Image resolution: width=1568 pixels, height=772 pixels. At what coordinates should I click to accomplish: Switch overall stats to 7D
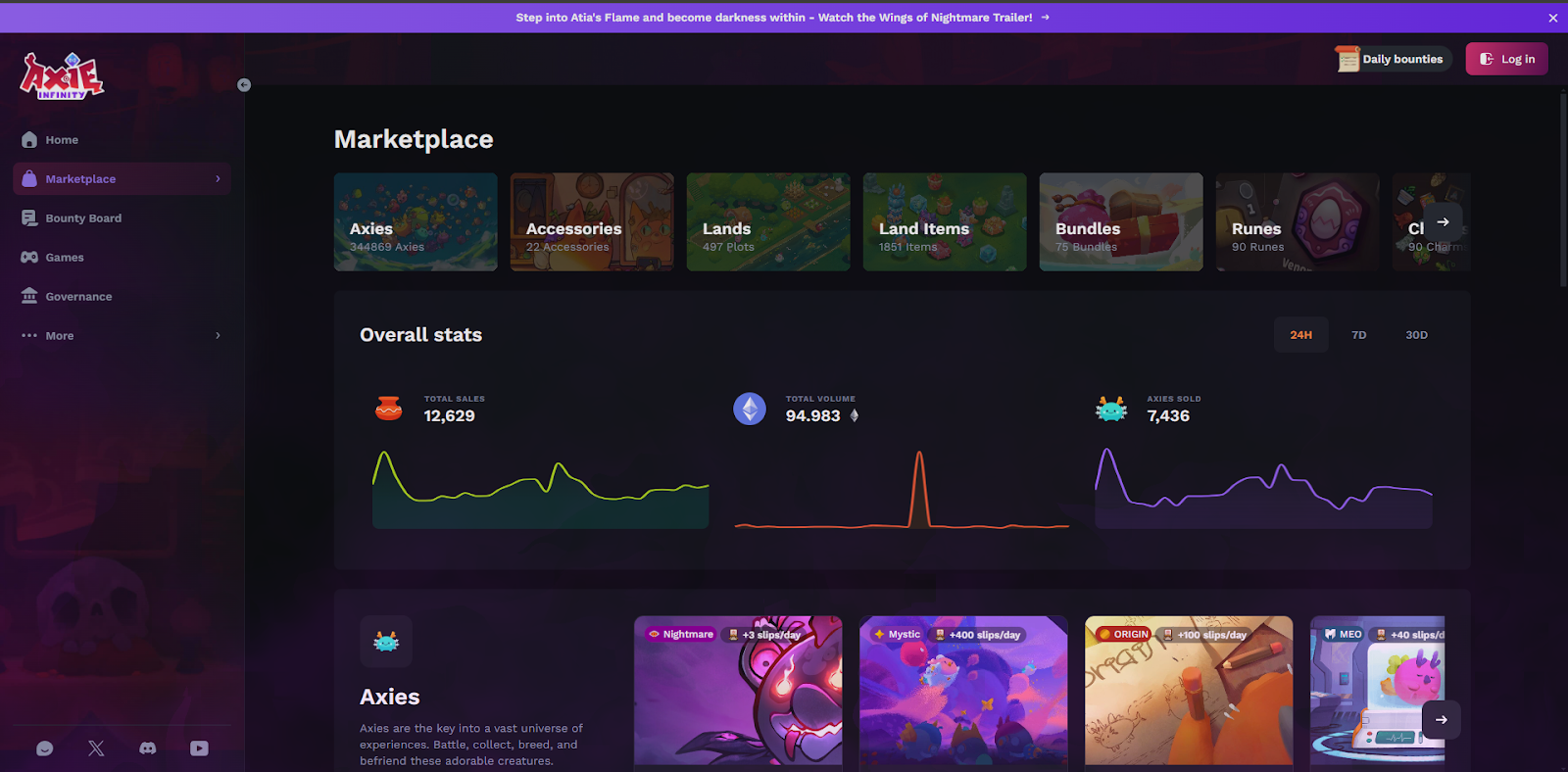[x=1359, y=335]
